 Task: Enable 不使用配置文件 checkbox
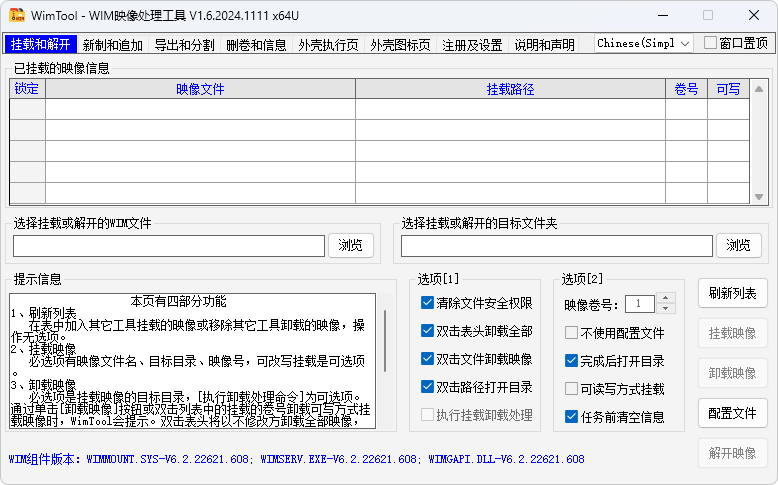[615, 333]
